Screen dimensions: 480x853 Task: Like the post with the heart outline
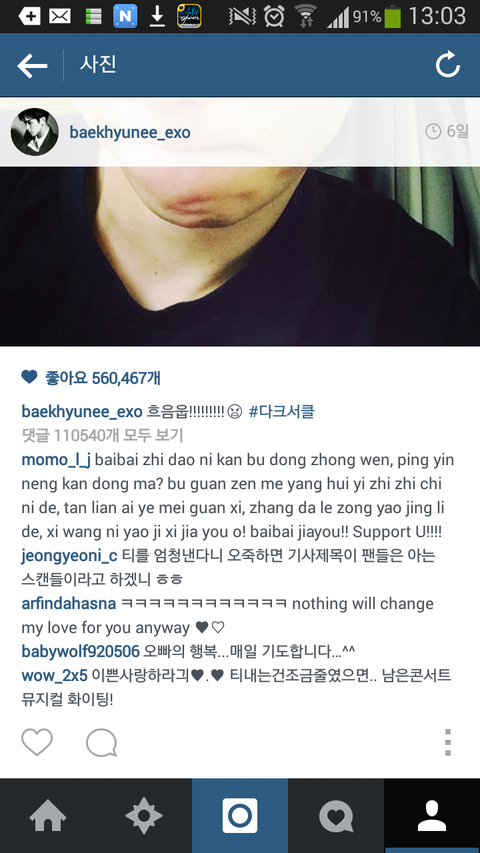tap(37, 743)
